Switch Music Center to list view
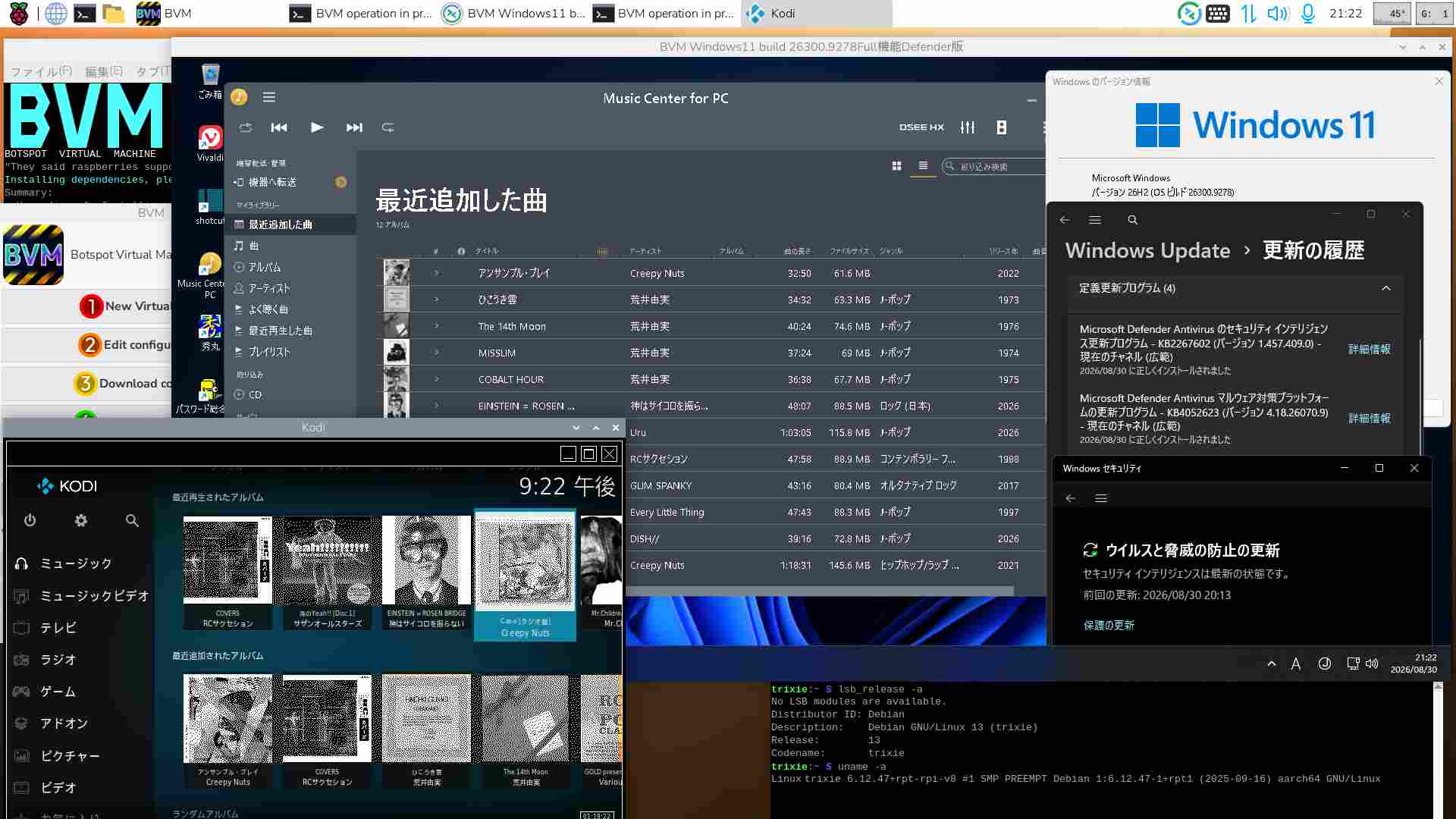The image size is (1456, 819). click(923, 166)
